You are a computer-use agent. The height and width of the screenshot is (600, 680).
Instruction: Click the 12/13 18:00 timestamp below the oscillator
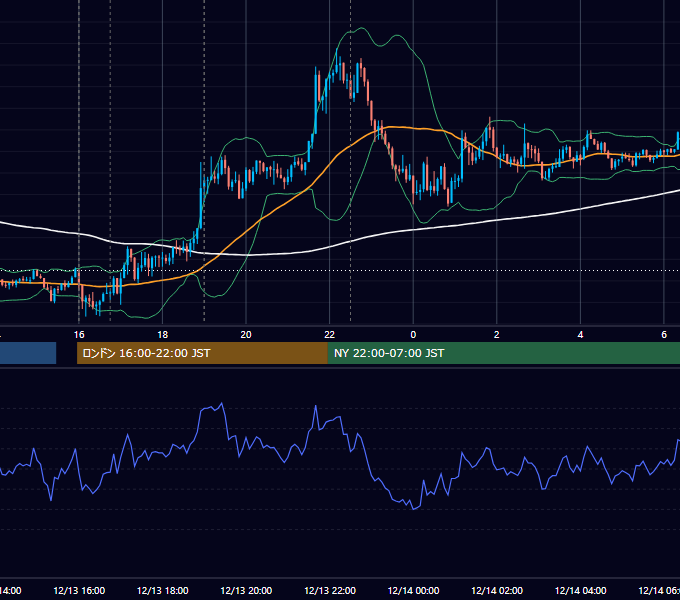(x=163, y=590)
